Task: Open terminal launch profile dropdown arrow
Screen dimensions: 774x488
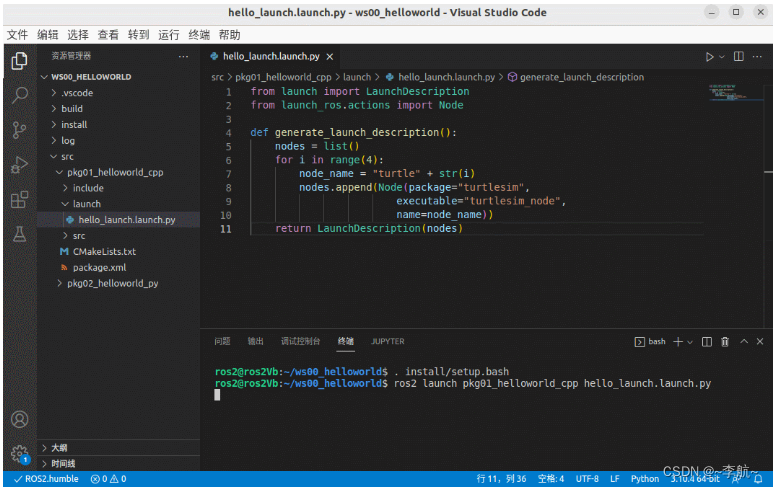Action: pos(690,342)
